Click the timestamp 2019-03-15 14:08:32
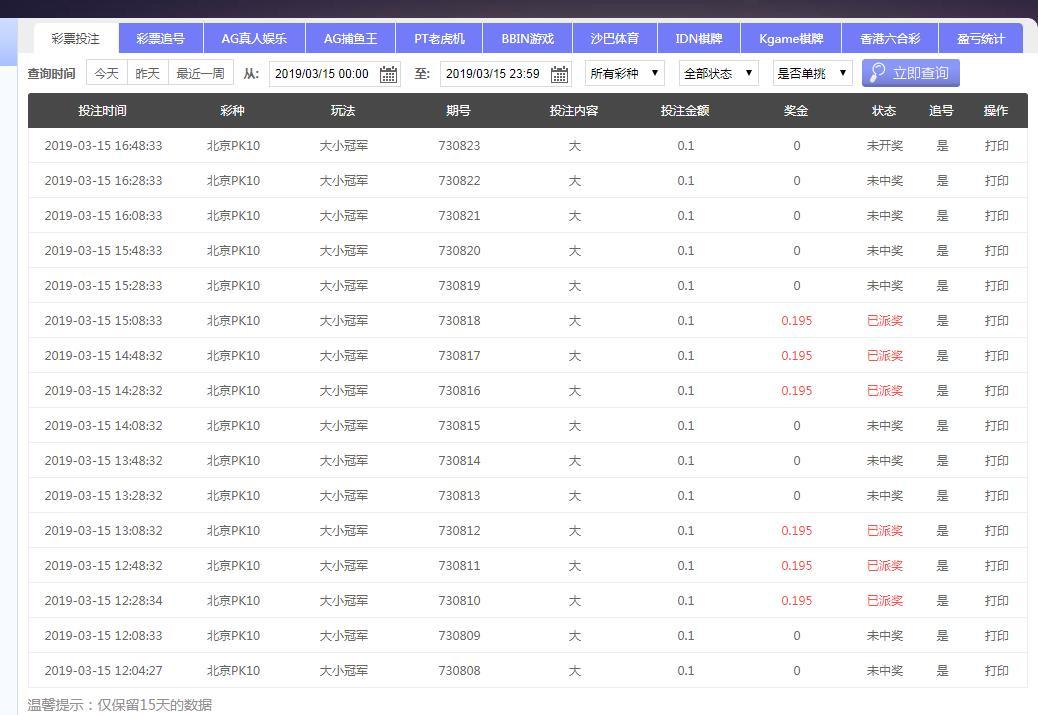 tap(103, 426)
